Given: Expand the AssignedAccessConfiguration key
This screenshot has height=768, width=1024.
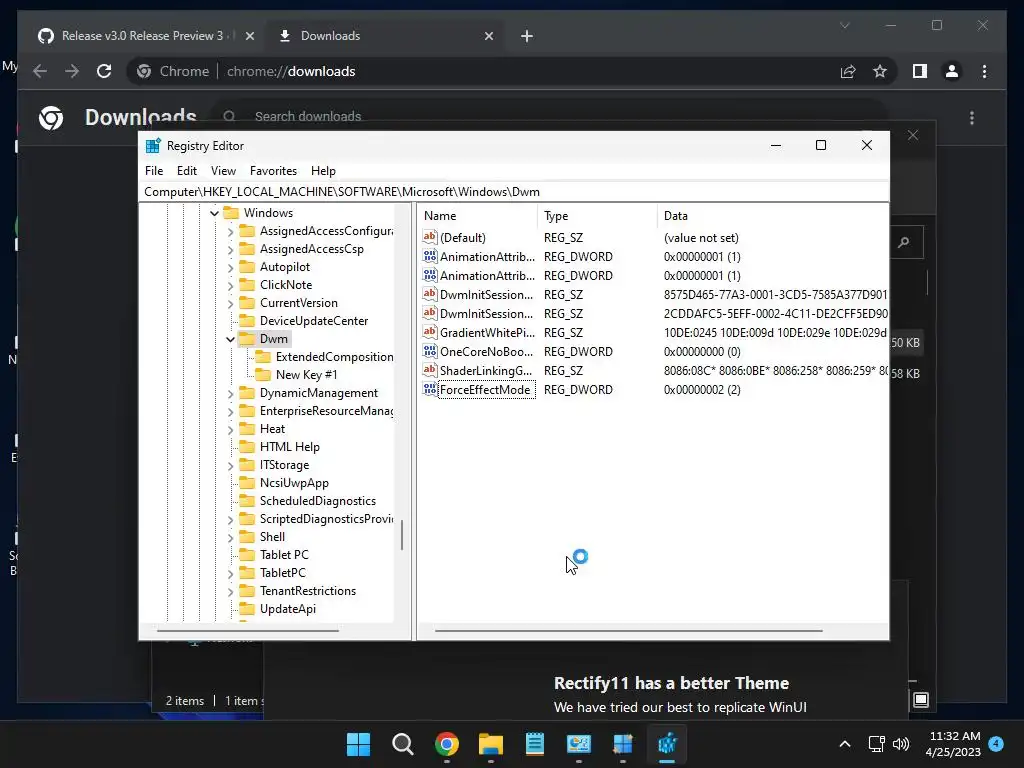Looking at the screenshot, I should click(230, 231).
